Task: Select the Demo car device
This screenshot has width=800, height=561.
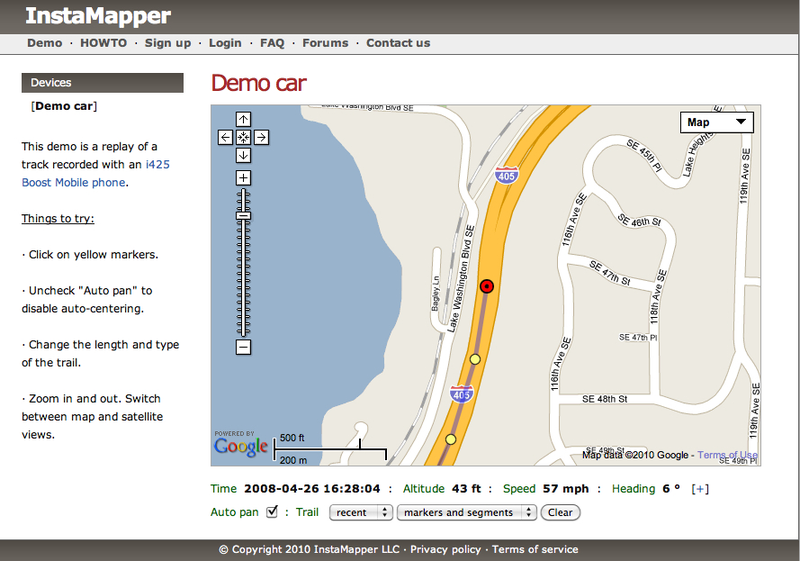Action: [64, 106]
